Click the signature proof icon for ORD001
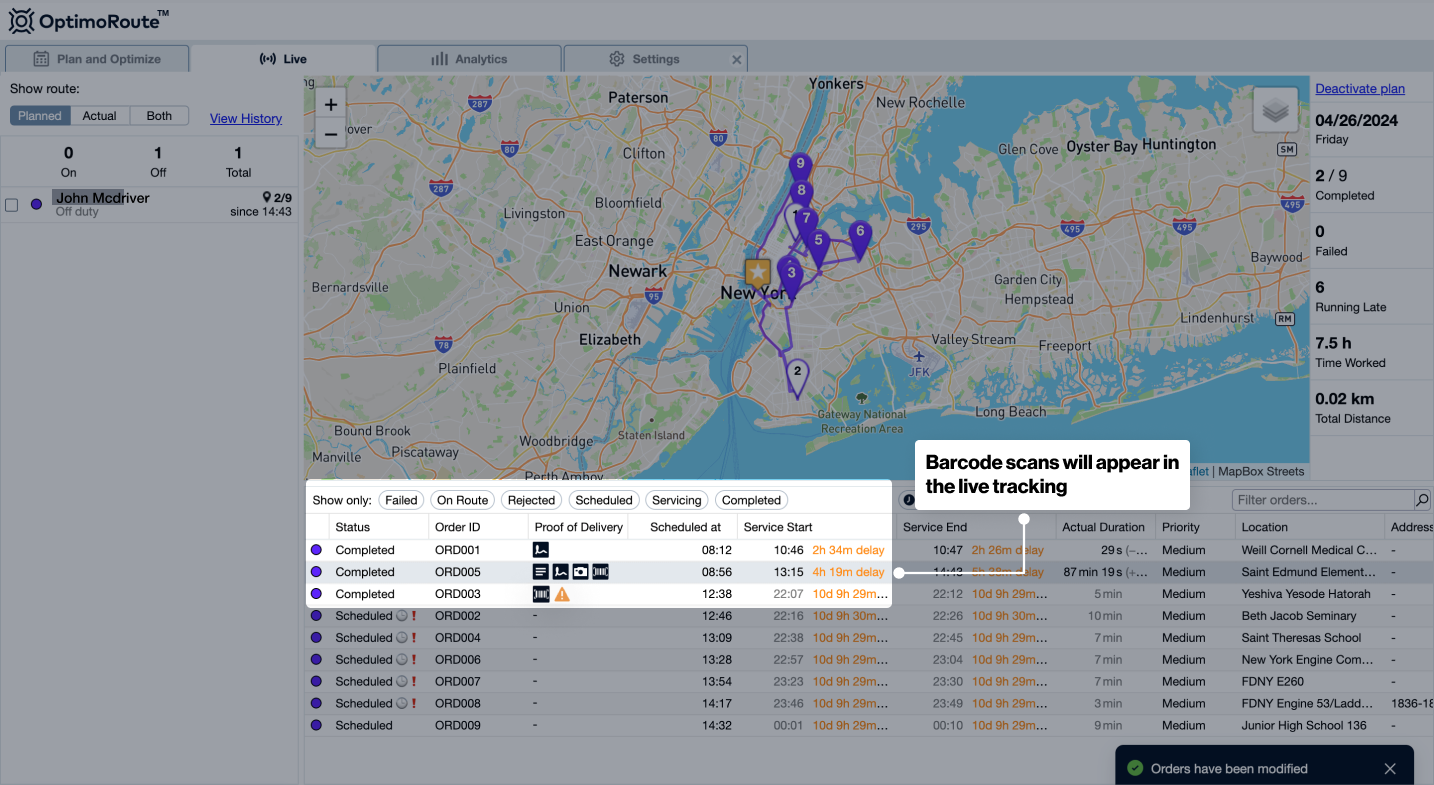The height and width of the screenshot is (785, 1434). (541, 549)
